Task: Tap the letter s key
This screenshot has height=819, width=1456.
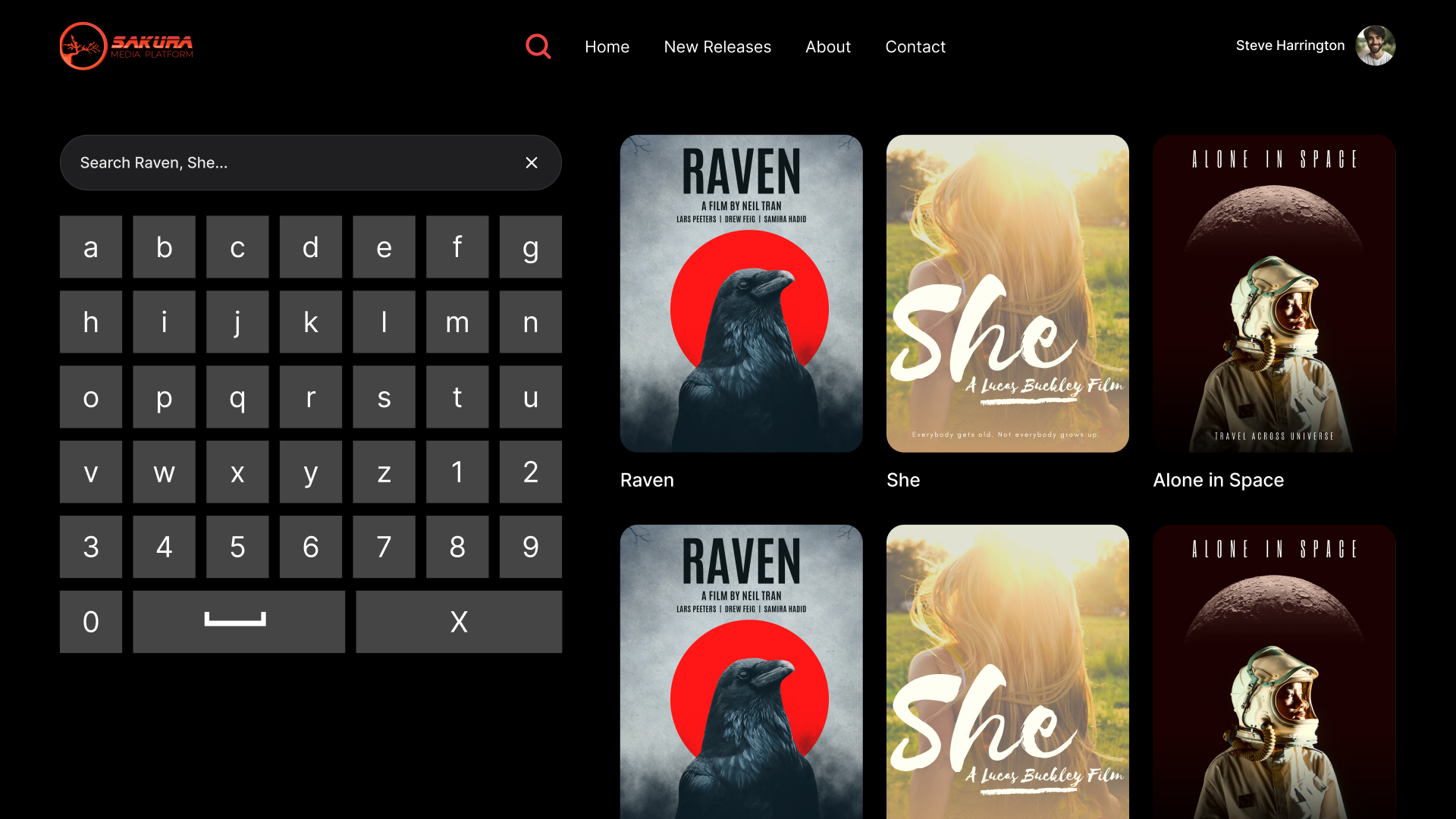Action: click(384, 397)
